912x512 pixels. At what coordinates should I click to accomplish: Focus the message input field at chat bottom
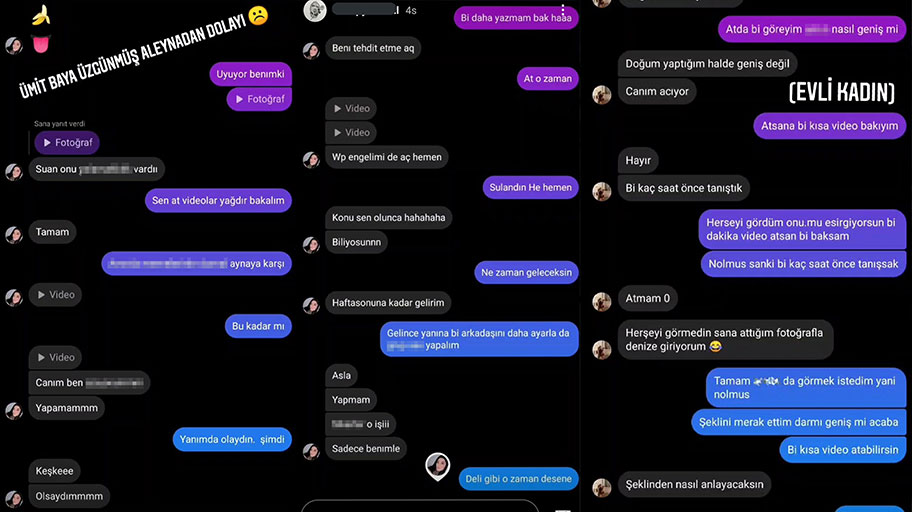coord(419,506)
